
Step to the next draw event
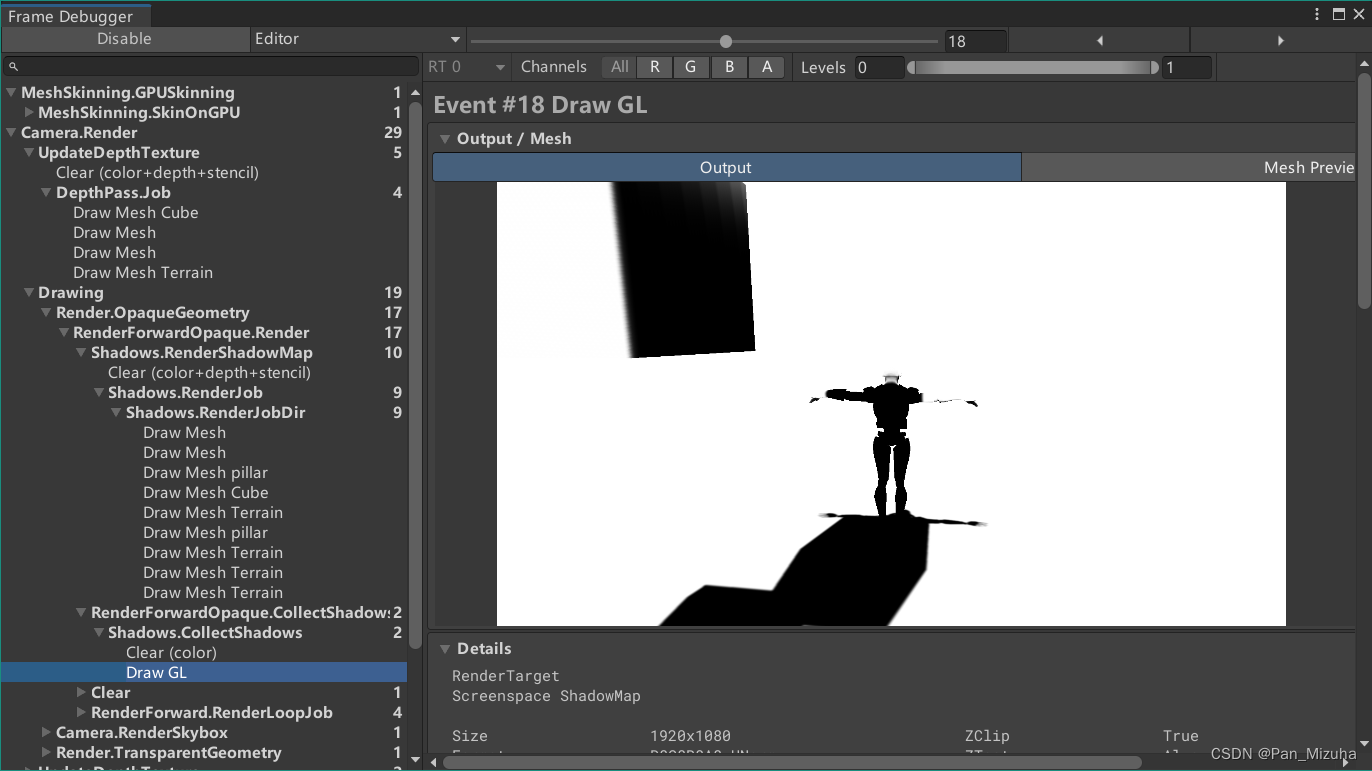(x=1281, y=40)
